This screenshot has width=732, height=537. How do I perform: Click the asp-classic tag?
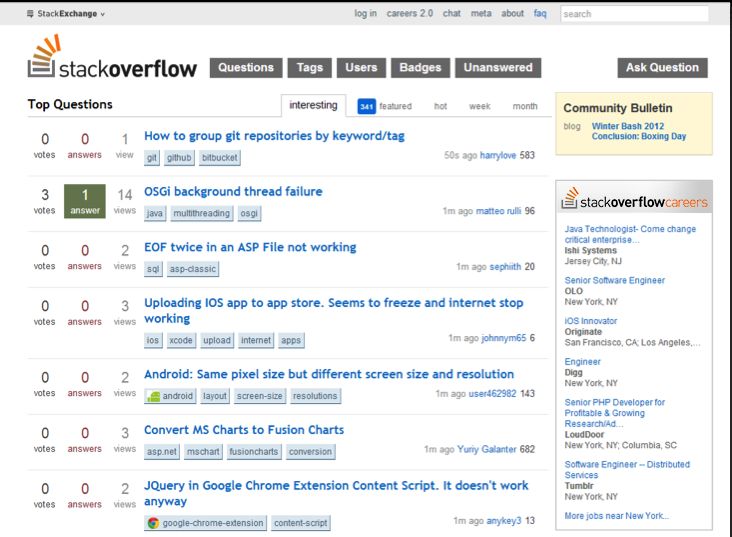[193, 269]
